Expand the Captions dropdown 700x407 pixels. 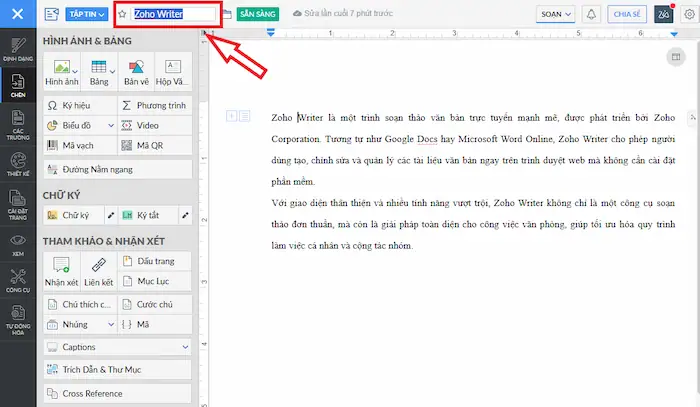pyautogui.click(x=117, y=347)
